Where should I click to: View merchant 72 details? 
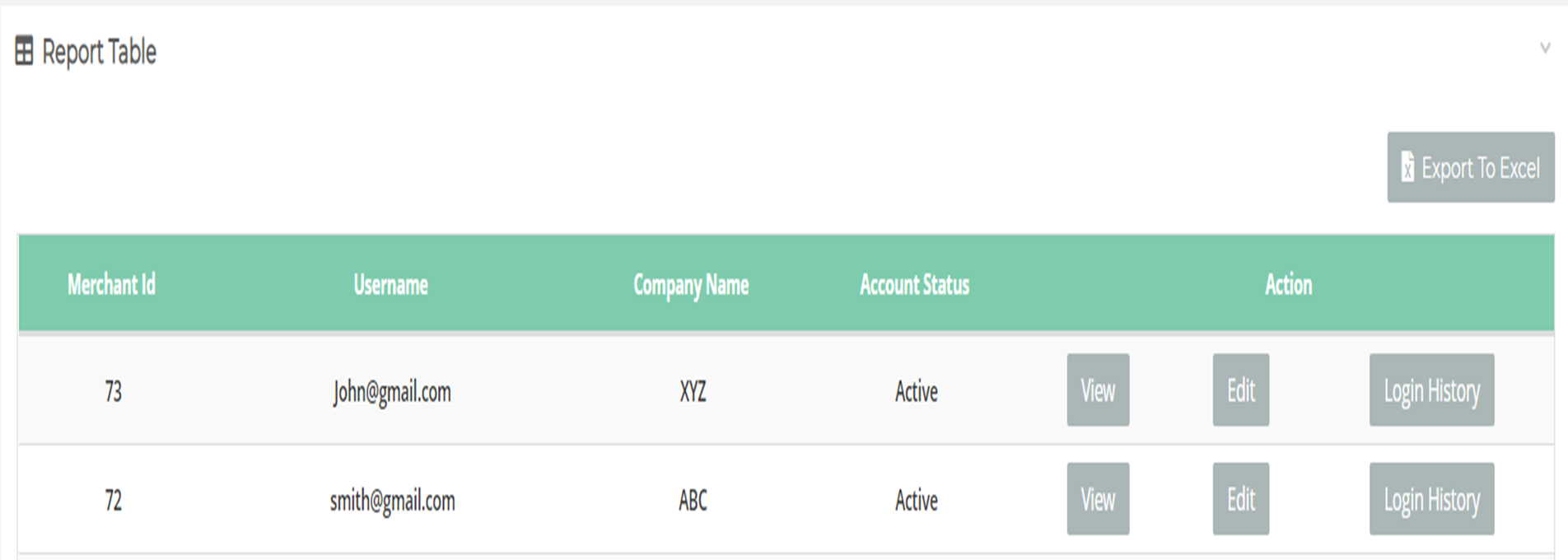[x=1098, y=499]
